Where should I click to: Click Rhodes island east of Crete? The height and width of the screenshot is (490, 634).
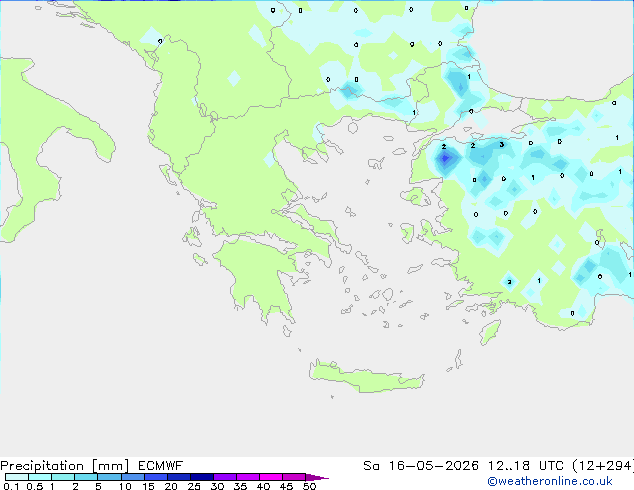point(490,332)
